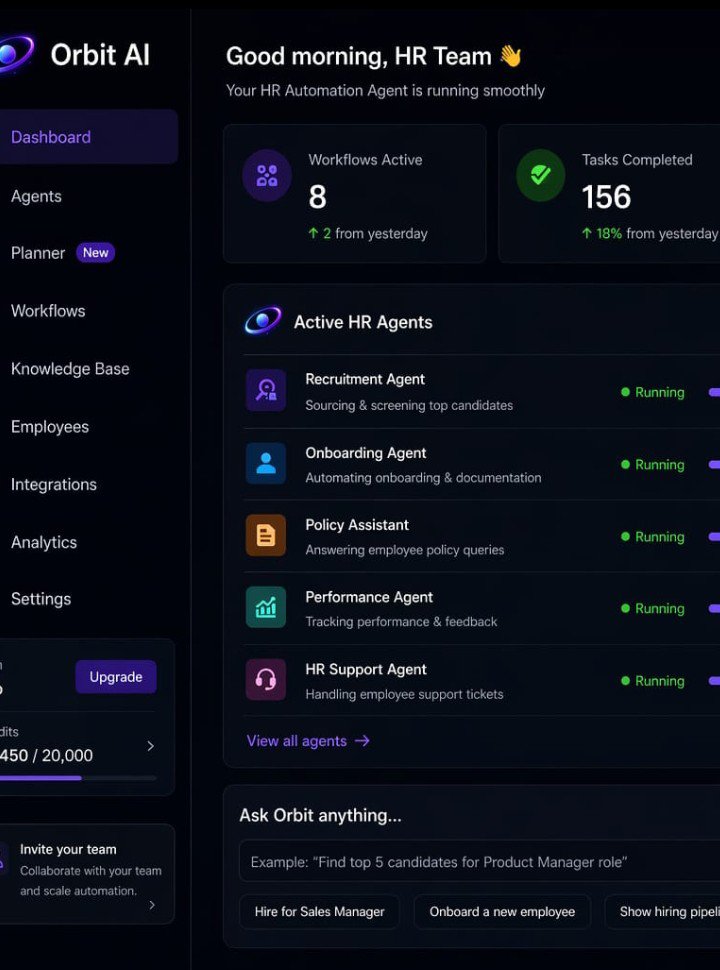Click the Orbit AI planet logo

click(x=15, y=55)
